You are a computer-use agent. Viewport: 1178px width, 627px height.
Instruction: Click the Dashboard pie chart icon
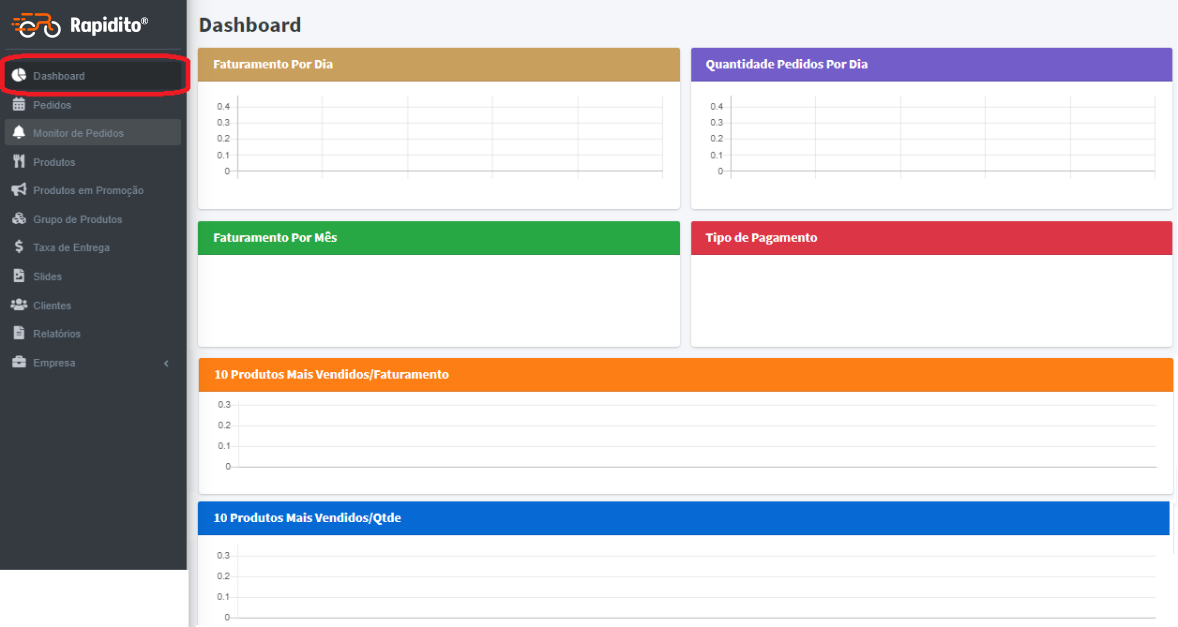[19, 75]
